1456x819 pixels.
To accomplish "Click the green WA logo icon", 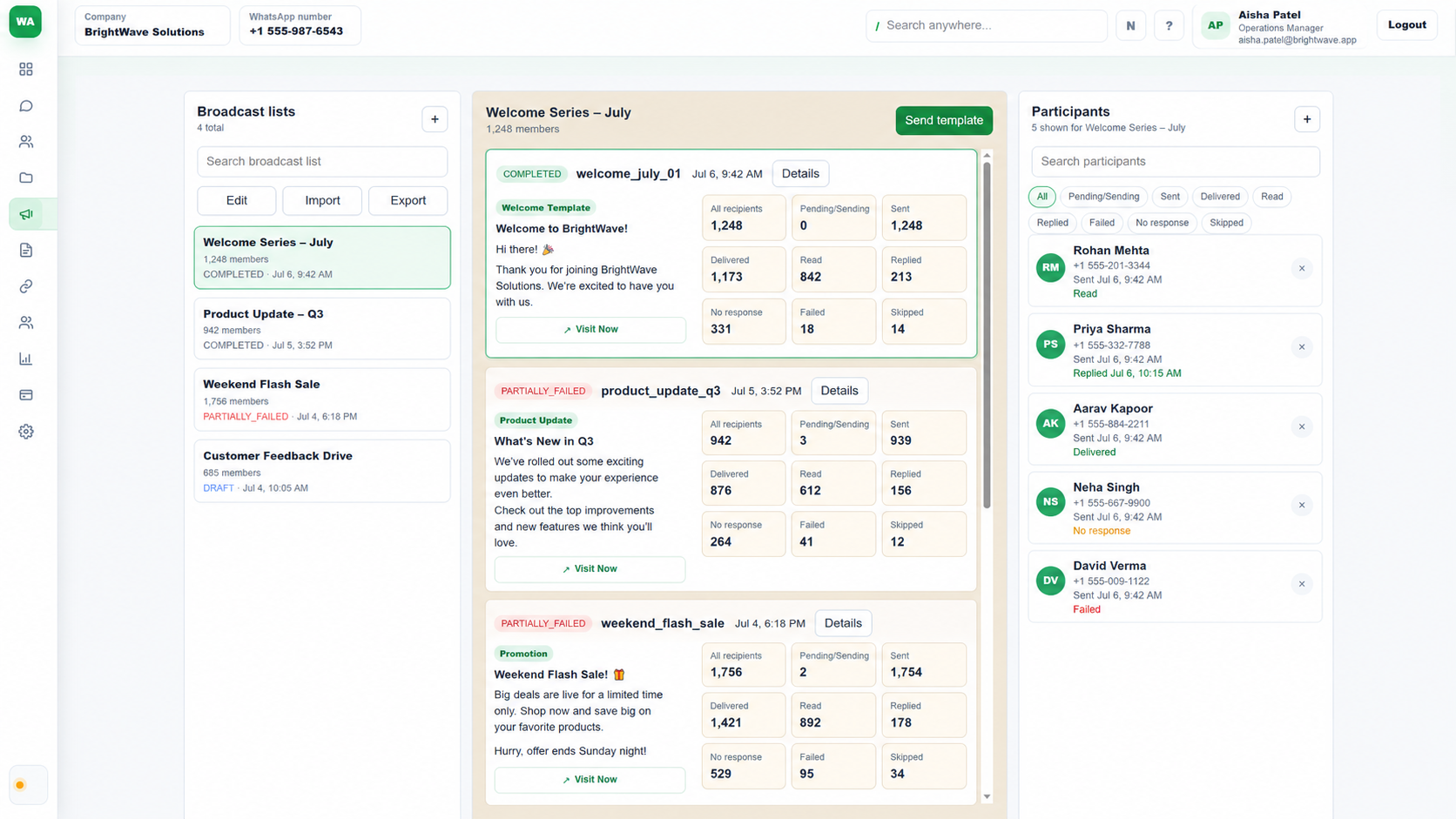I will [x=25, y=22].
